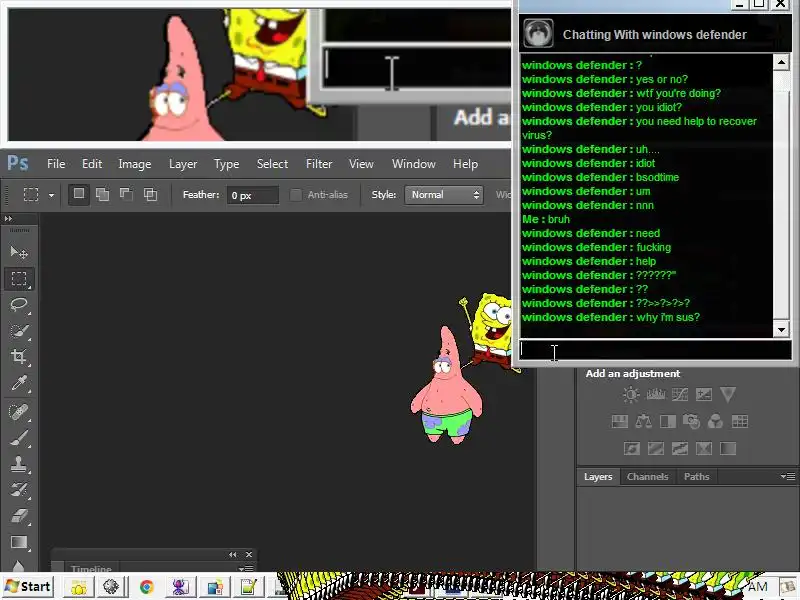Select the Gradient tool

(x=19, y=542)
